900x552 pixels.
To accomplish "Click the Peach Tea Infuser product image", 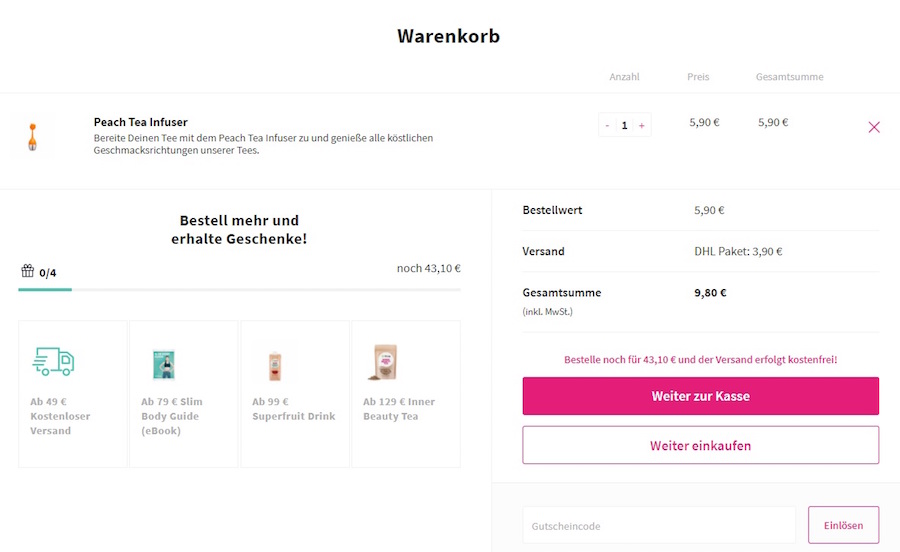I will pos(32,136).
